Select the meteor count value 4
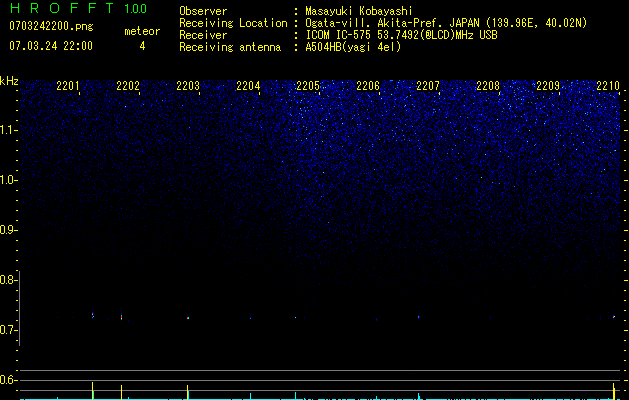This screenshot has width=629, height=400. [x=142, y=46]
